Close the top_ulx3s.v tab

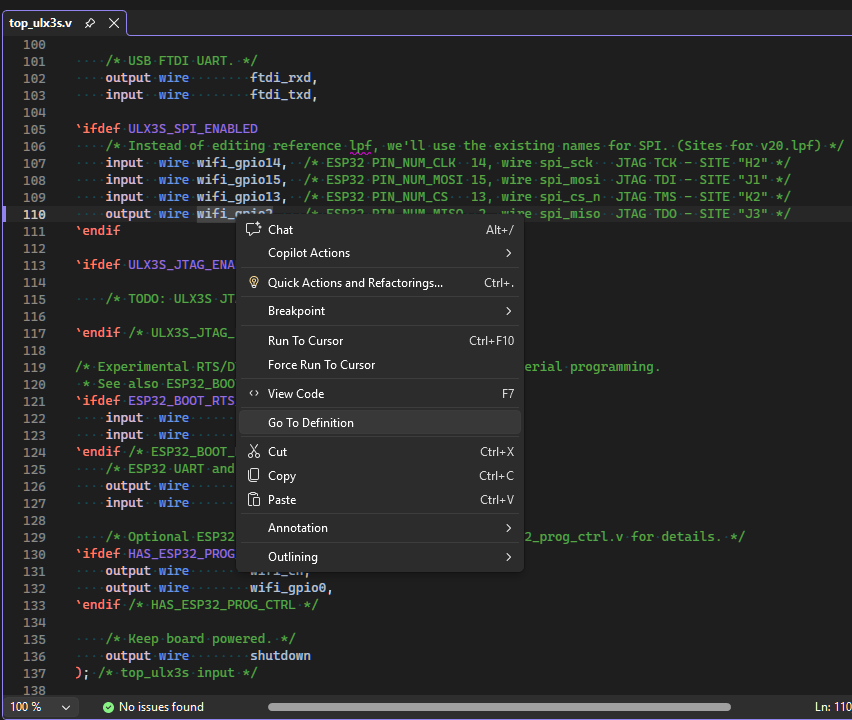[114, 23]
